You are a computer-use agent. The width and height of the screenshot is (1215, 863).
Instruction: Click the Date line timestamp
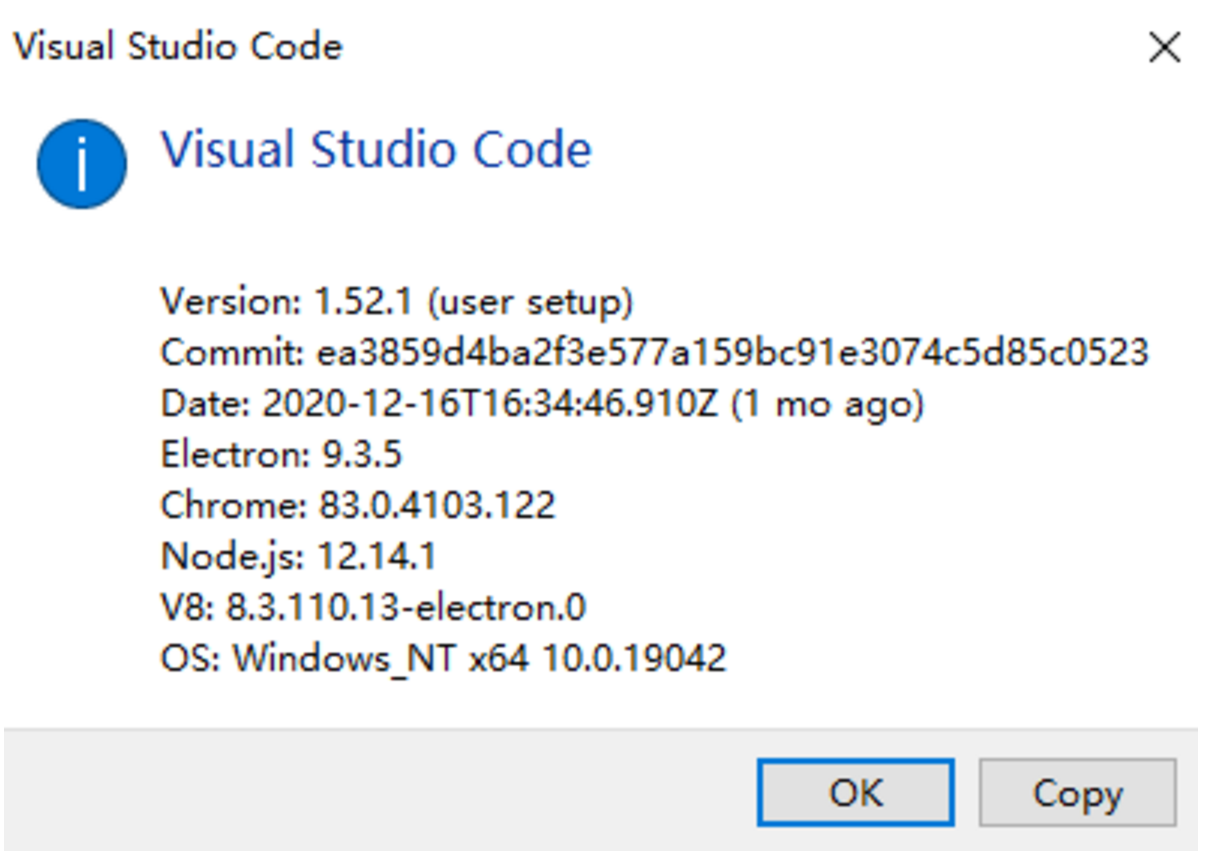[490, 404]
